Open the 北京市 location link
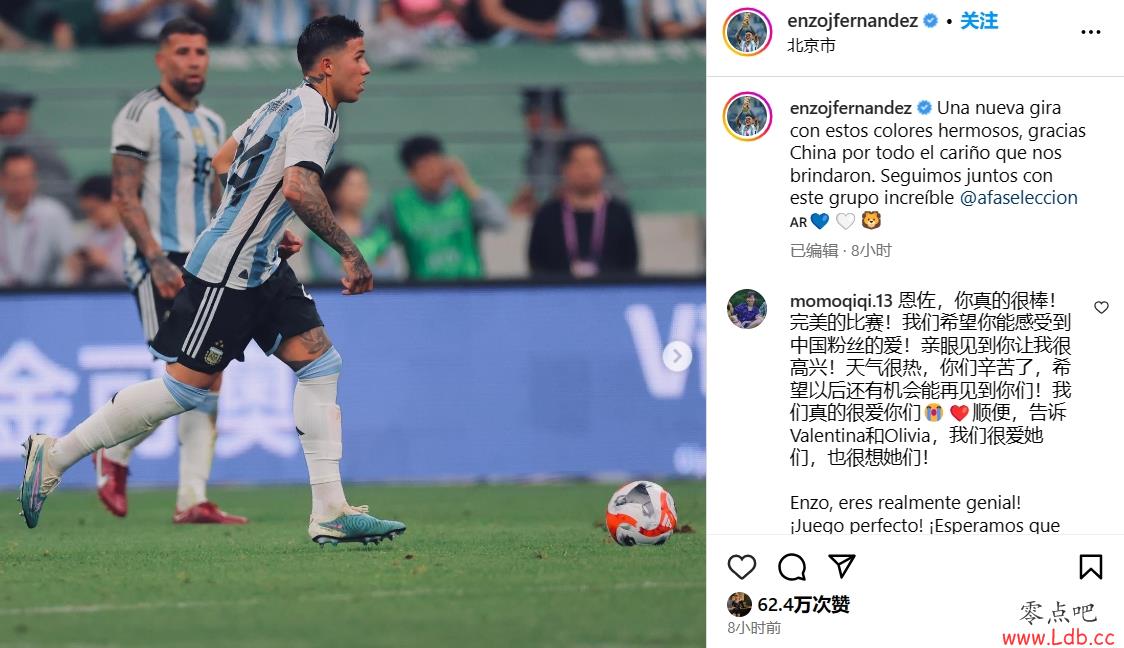This screenshot has height=648, width=1124. tap(811, 45)
